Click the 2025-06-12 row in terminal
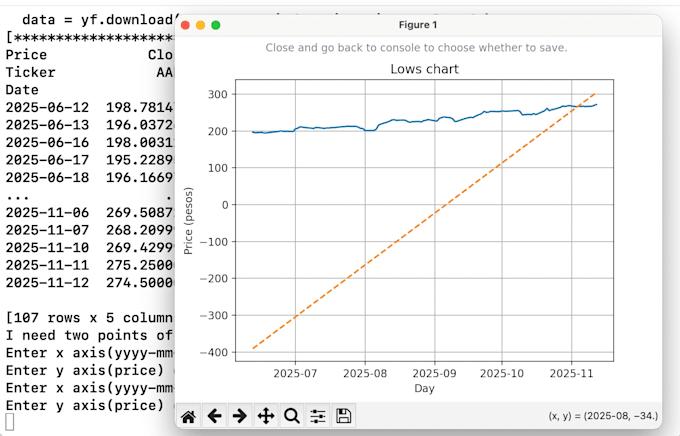The width and height of the screenshot is (680, 436). (90, 107)
